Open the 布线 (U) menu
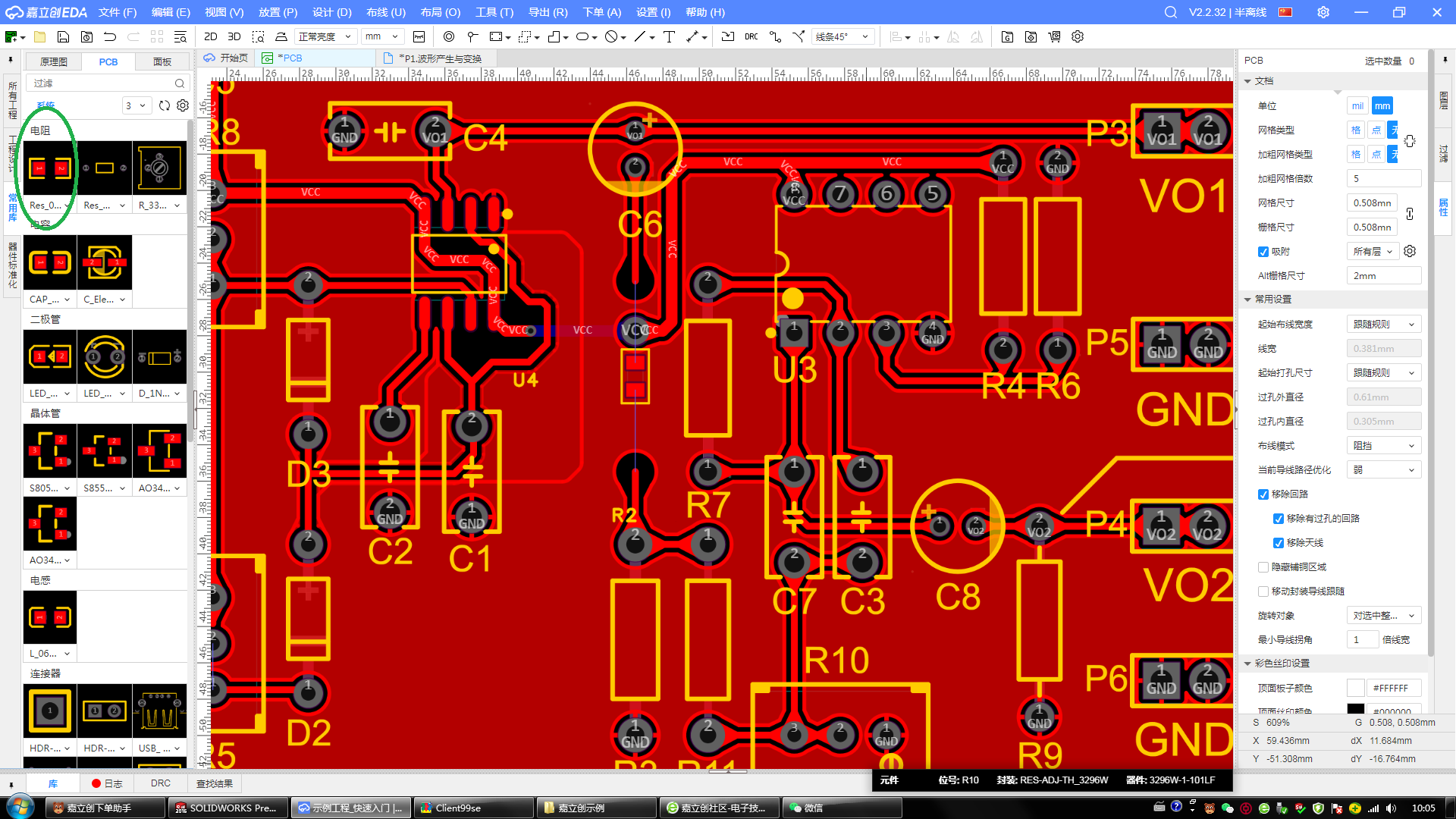 coord(385,12)
